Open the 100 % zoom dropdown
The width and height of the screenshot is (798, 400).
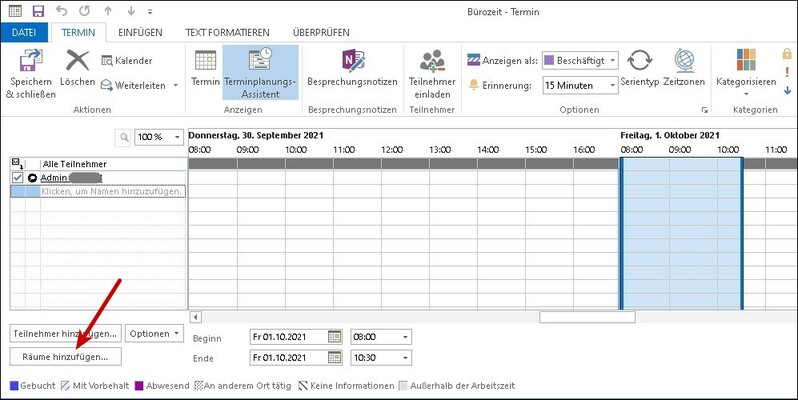coord(178,137)
